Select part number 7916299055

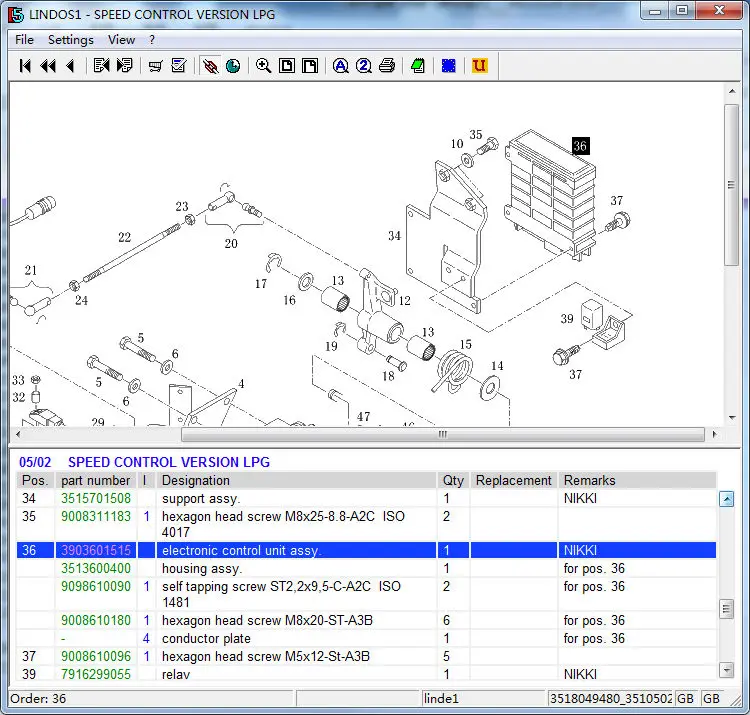(x=96, y=674)
